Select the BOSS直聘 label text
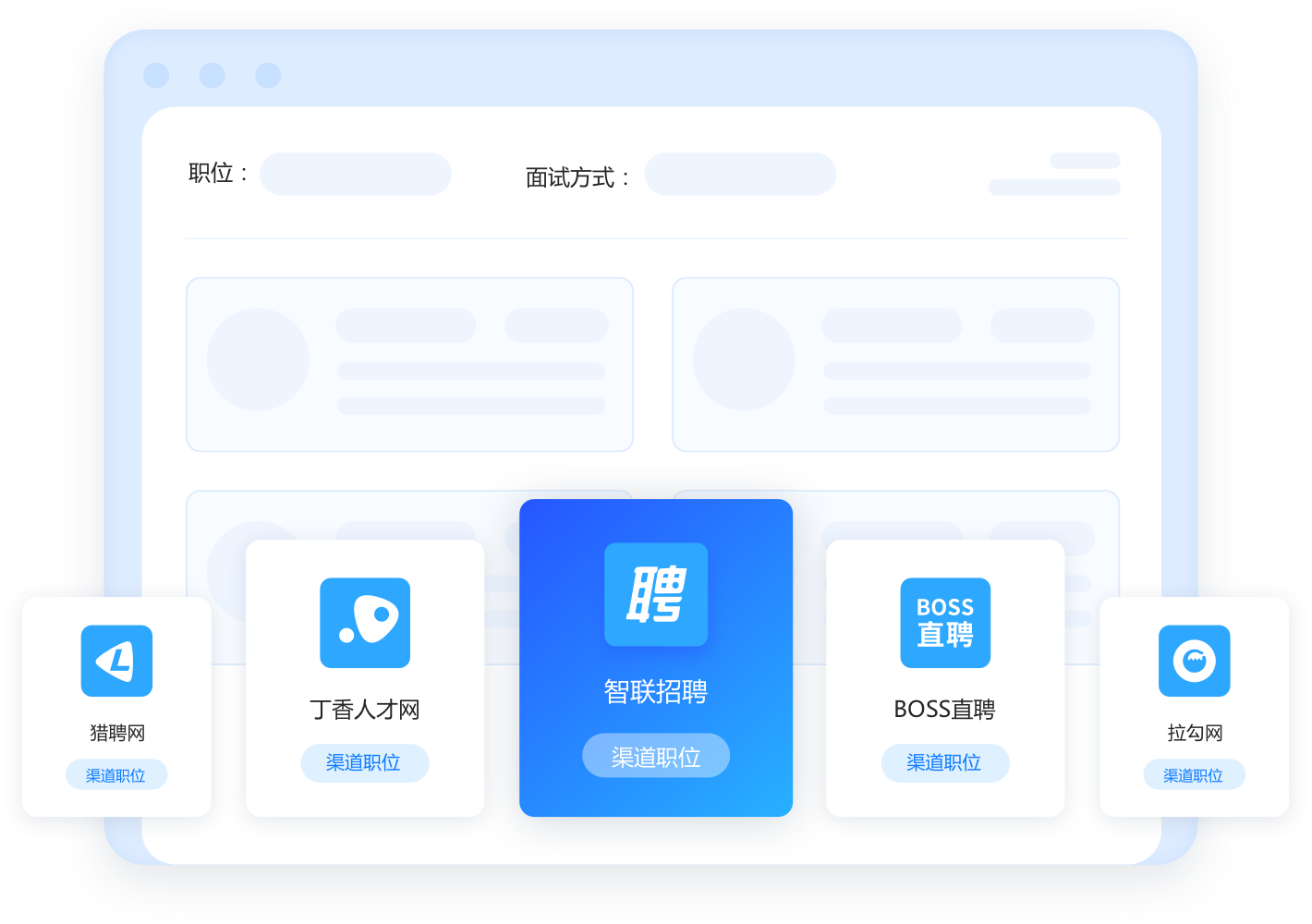 [944, 710]
